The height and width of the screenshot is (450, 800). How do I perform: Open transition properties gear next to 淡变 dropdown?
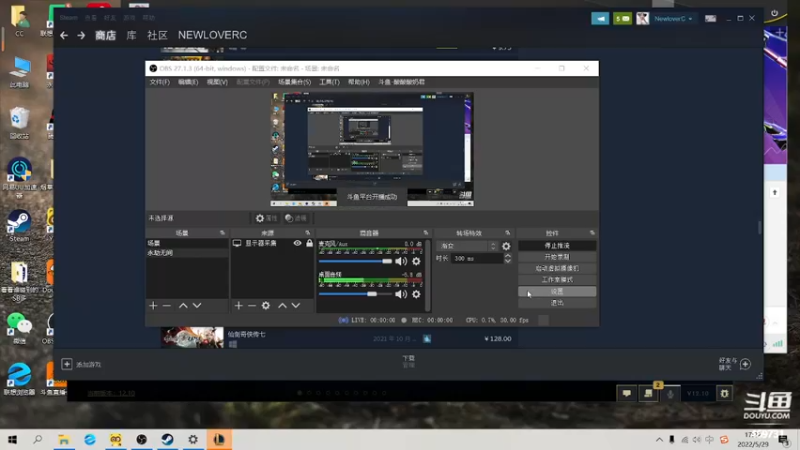[506, 246]
